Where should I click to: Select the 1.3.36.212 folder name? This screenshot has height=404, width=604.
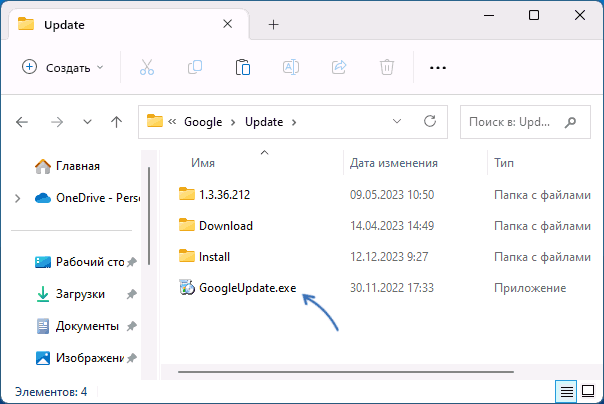click(224, 195)
